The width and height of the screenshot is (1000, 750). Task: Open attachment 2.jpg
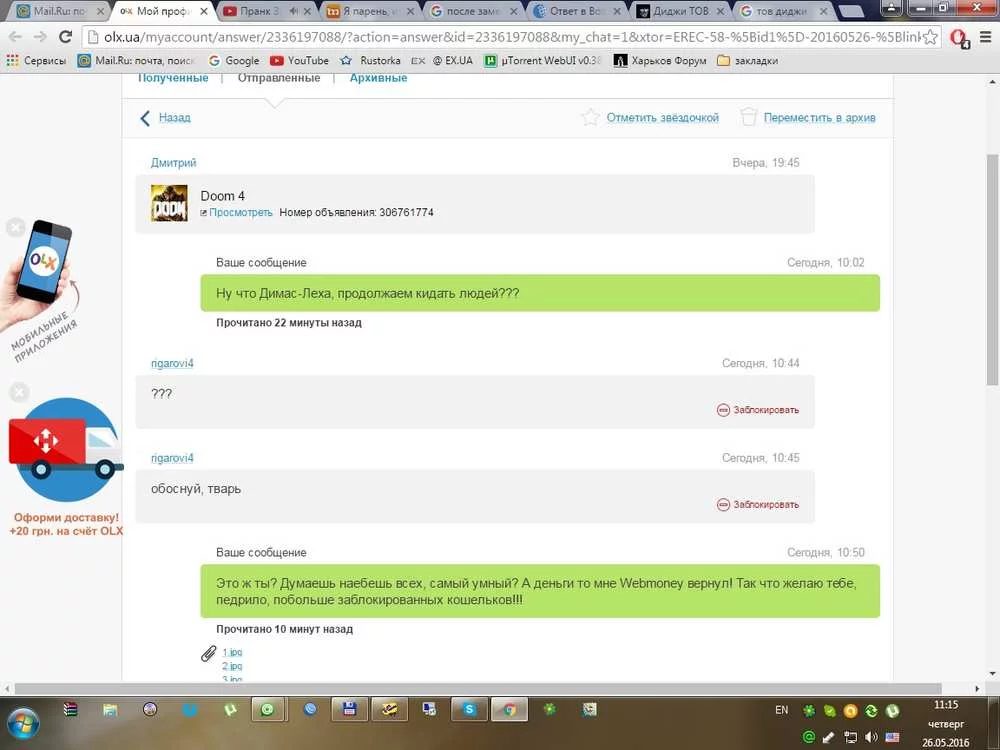click(232, 666)
